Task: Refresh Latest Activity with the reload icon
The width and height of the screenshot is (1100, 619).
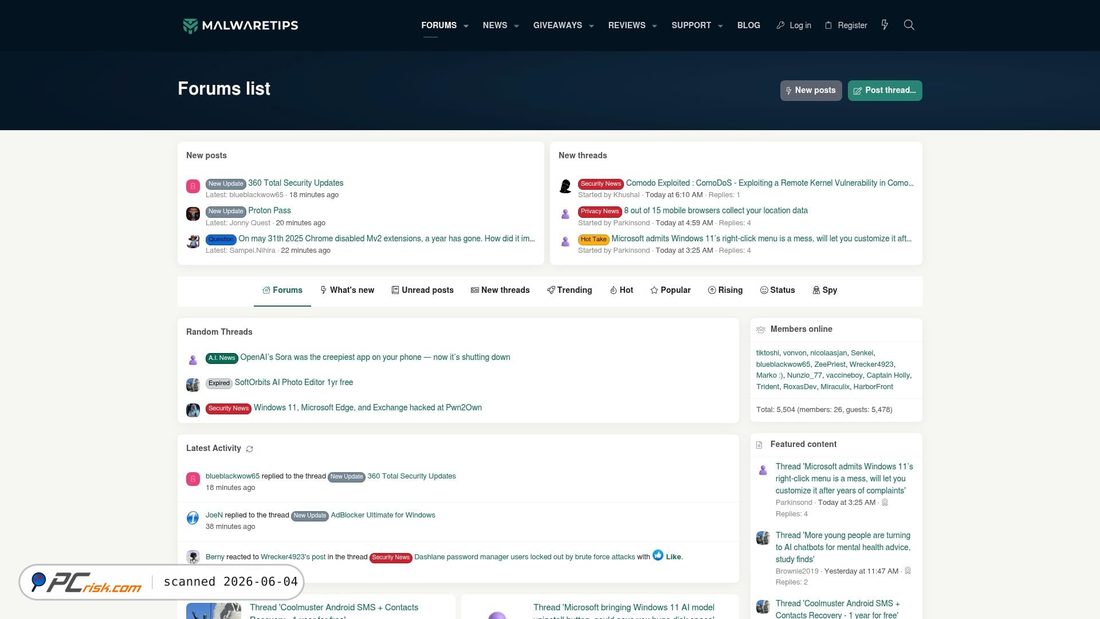Action: tap(250, 448)
